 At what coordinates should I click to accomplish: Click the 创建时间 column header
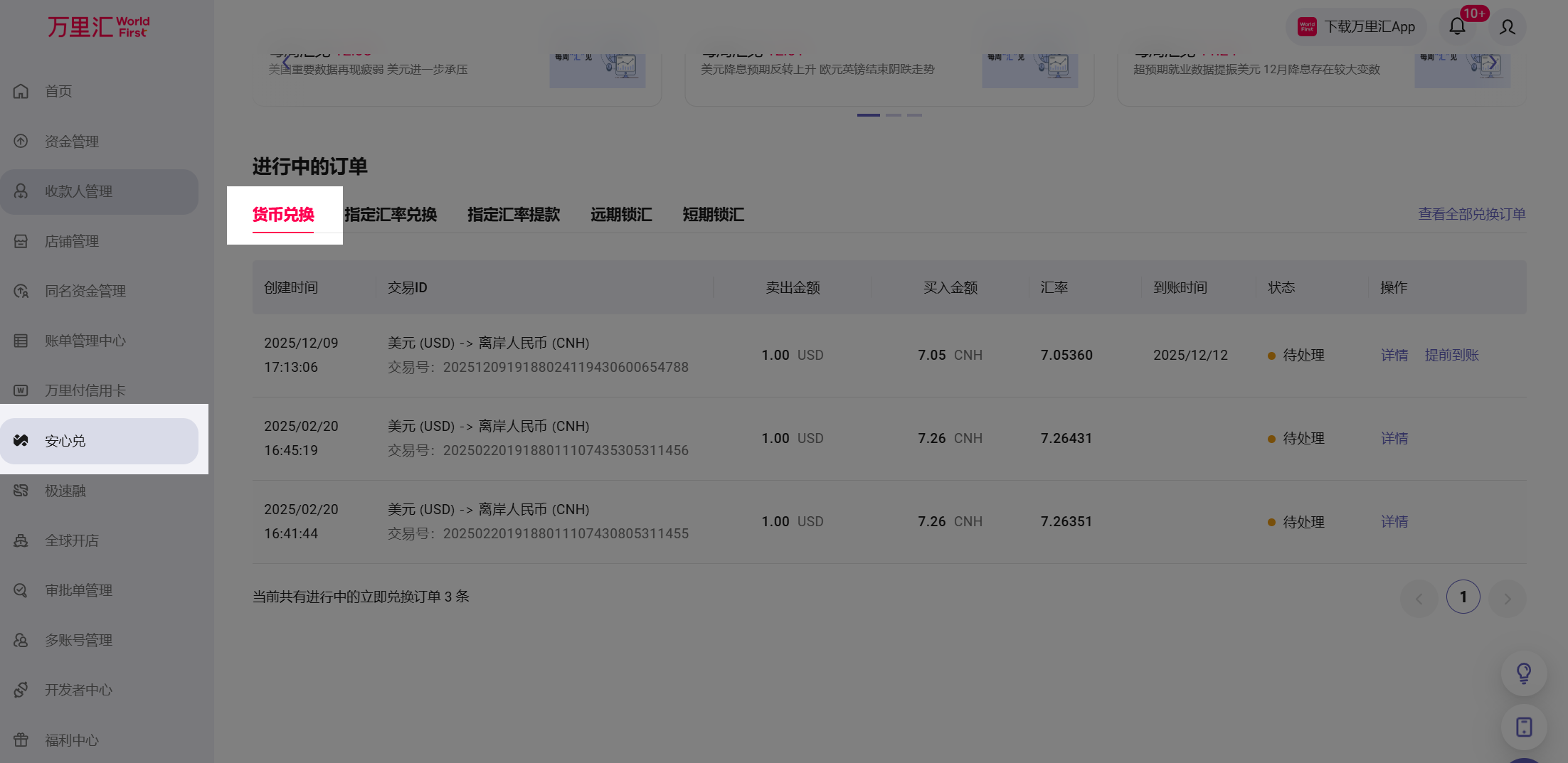point(291,287)
